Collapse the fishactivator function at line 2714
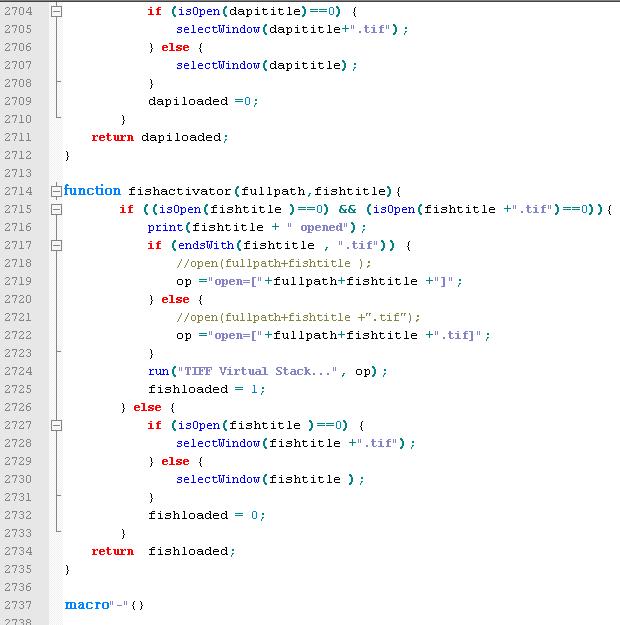 click(x=56, y=191)
